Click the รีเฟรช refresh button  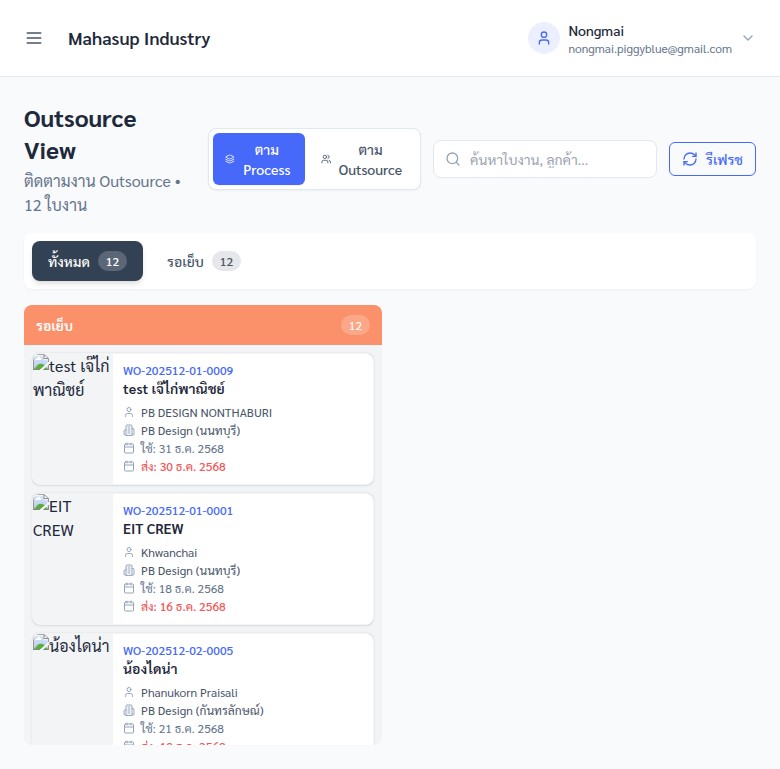coord(712,159)
